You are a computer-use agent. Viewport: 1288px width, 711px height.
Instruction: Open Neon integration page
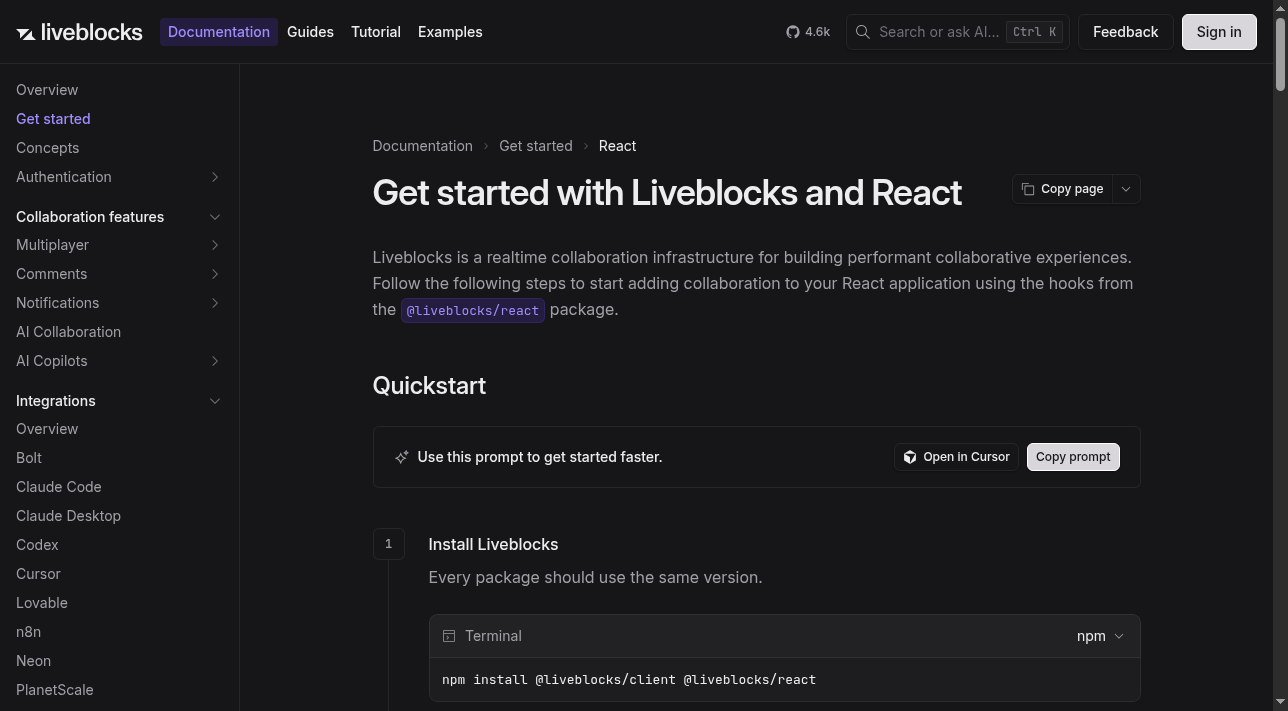click(x=33, y=661)
